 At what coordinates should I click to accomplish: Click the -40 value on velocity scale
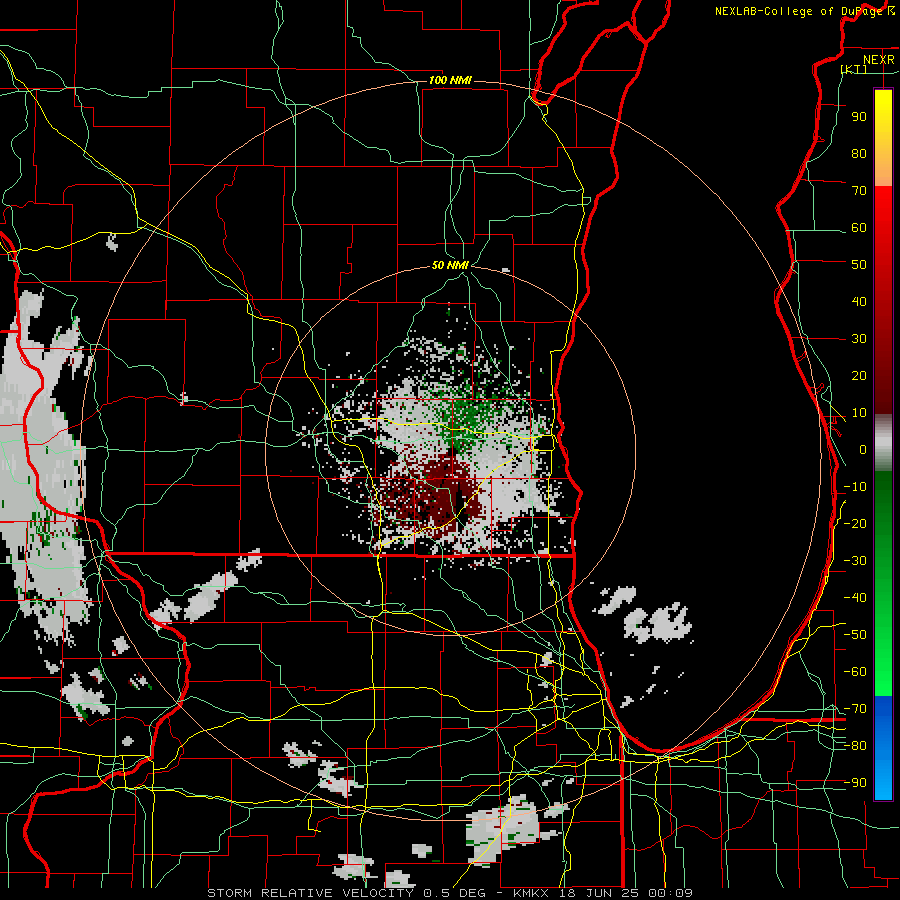(x=855, y=598)
